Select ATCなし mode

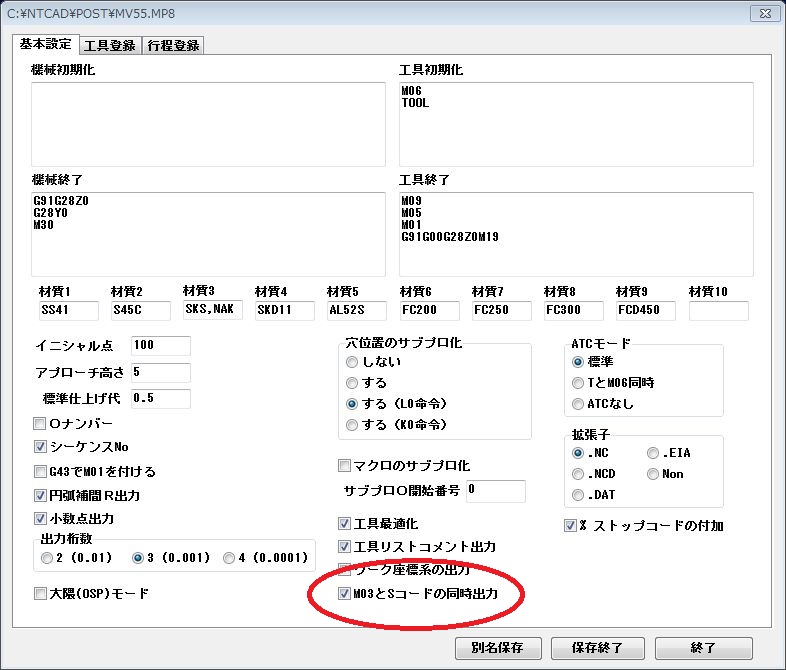click(x=577, y=404)
